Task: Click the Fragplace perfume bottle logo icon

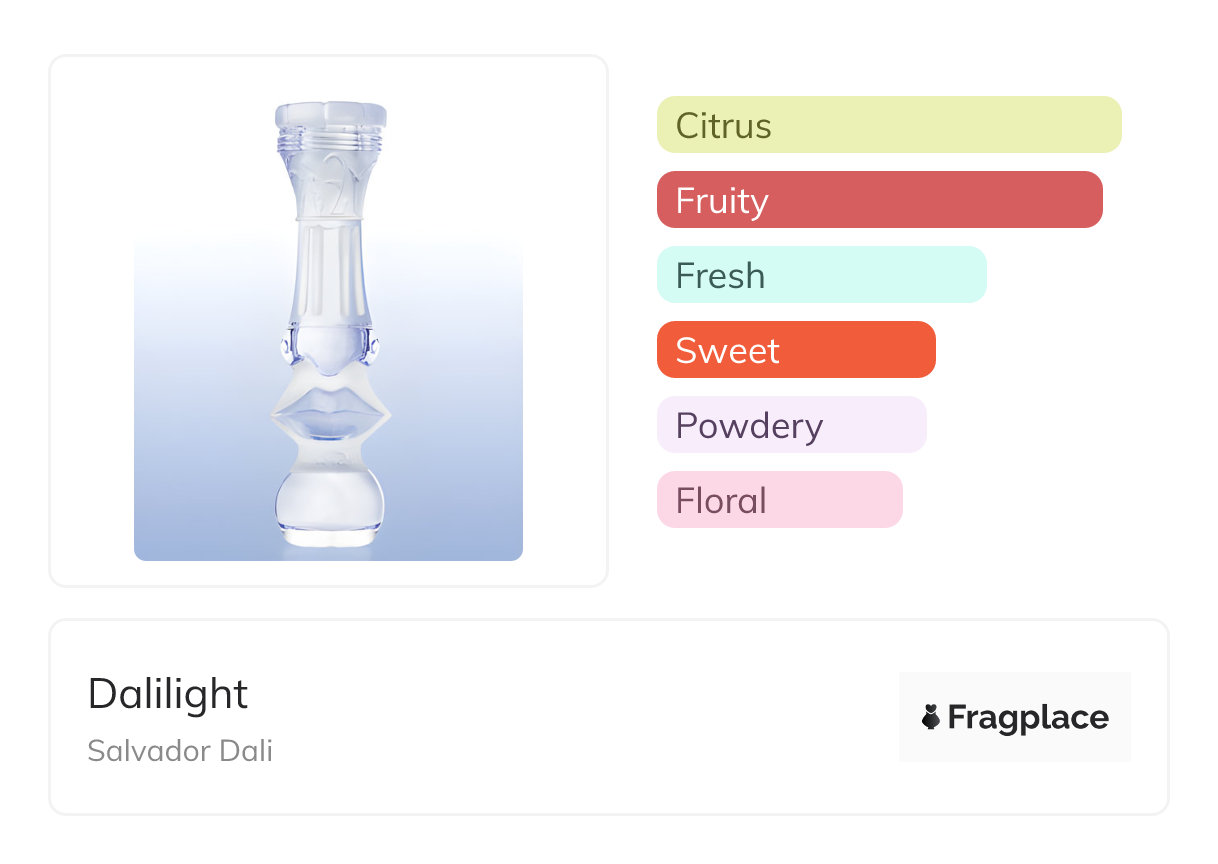Action: tap(931, 717)
